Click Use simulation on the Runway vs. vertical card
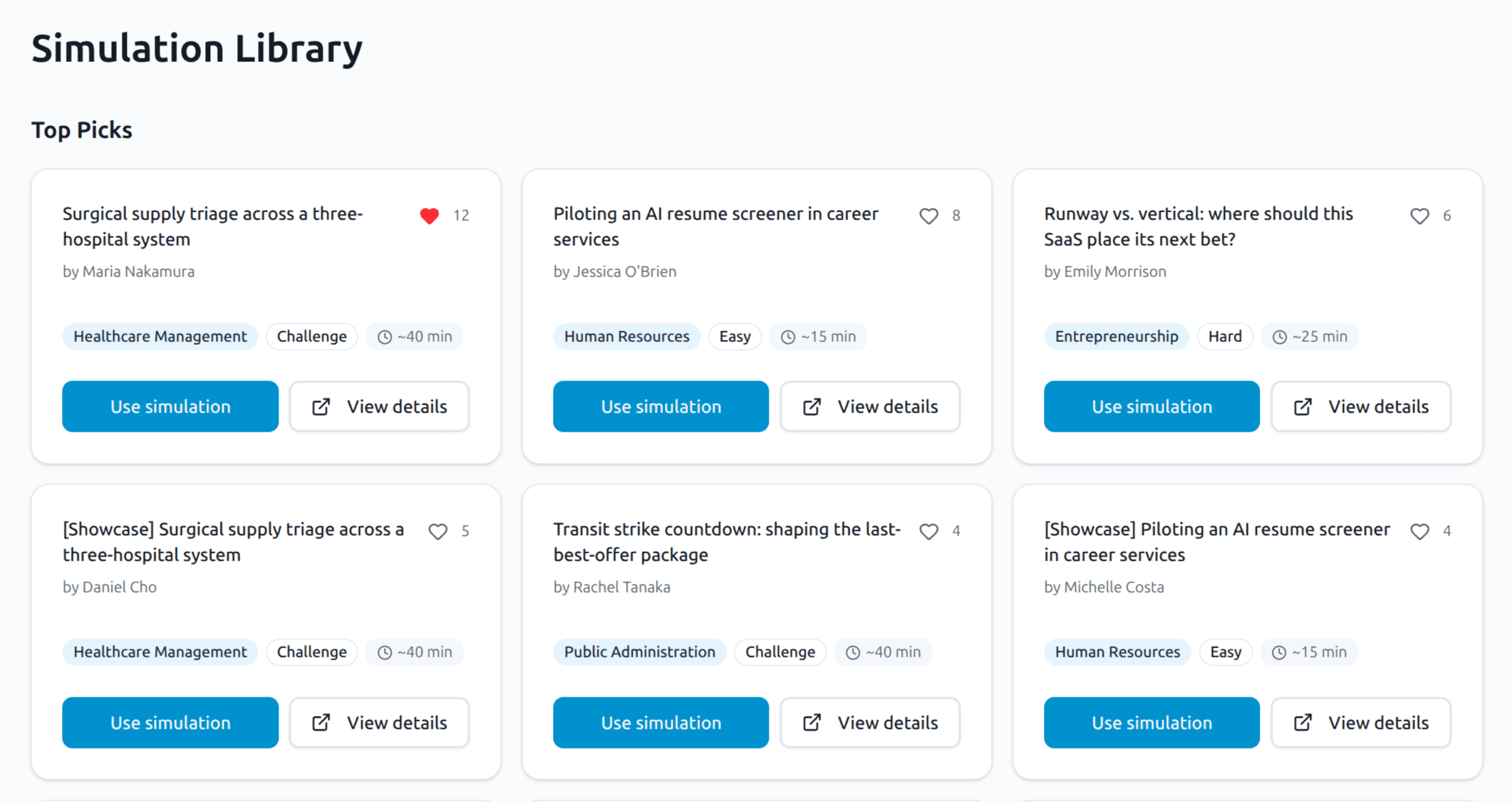This screenshot has width=1512, height=802. (1151, 406)
